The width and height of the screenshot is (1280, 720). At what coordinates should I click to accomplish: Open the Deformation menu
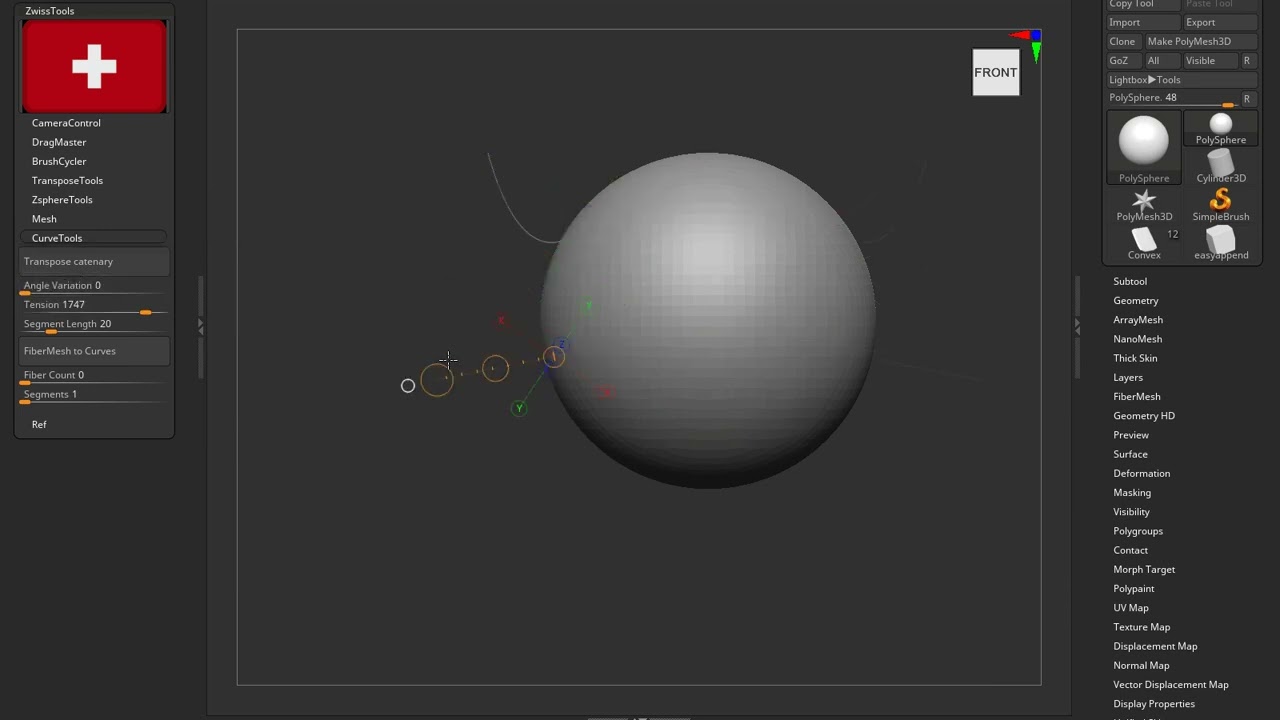(1142, 474)
